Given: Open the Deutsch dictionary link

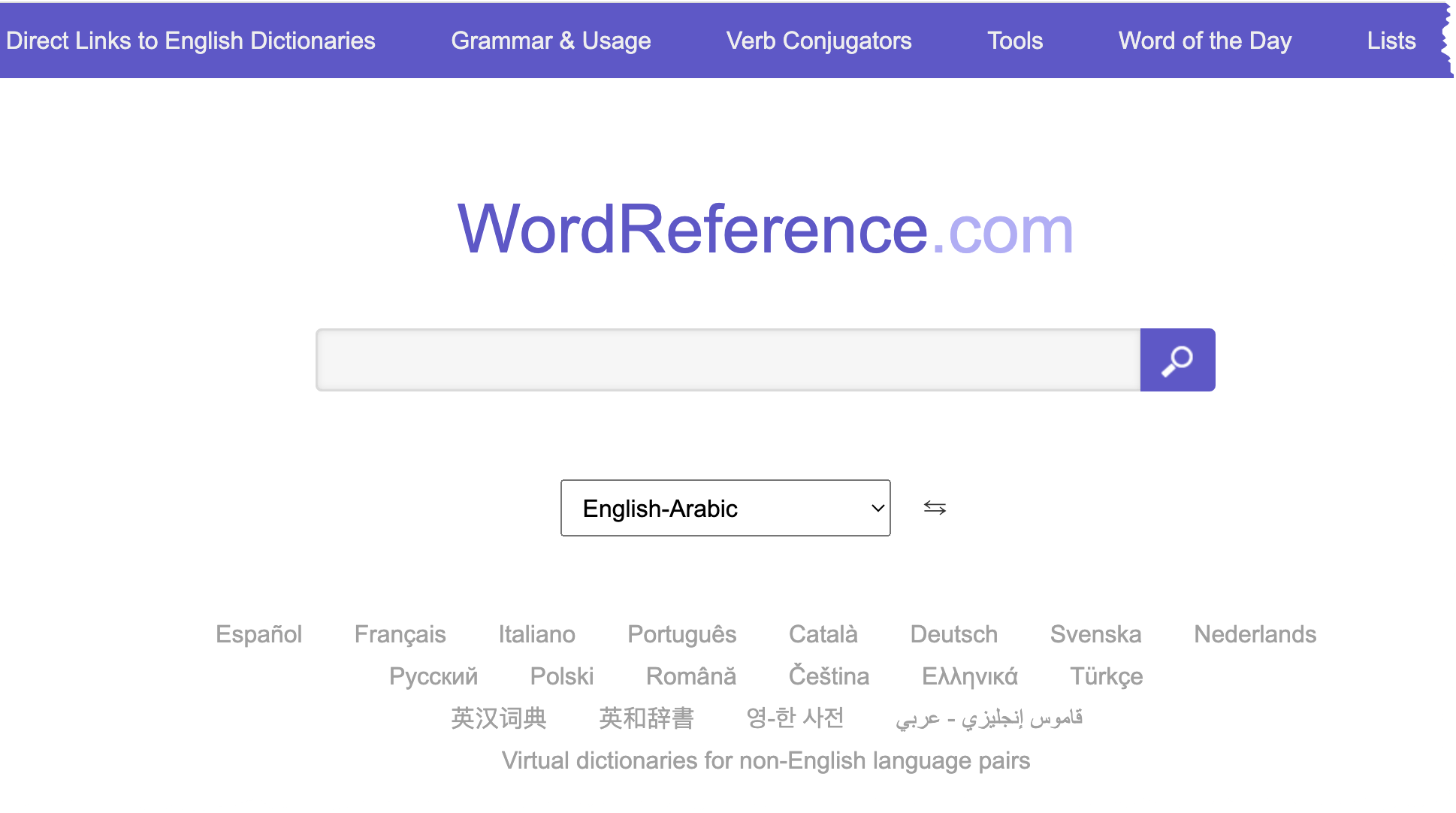Looking at the screenshot, I should tap(953, 634).
